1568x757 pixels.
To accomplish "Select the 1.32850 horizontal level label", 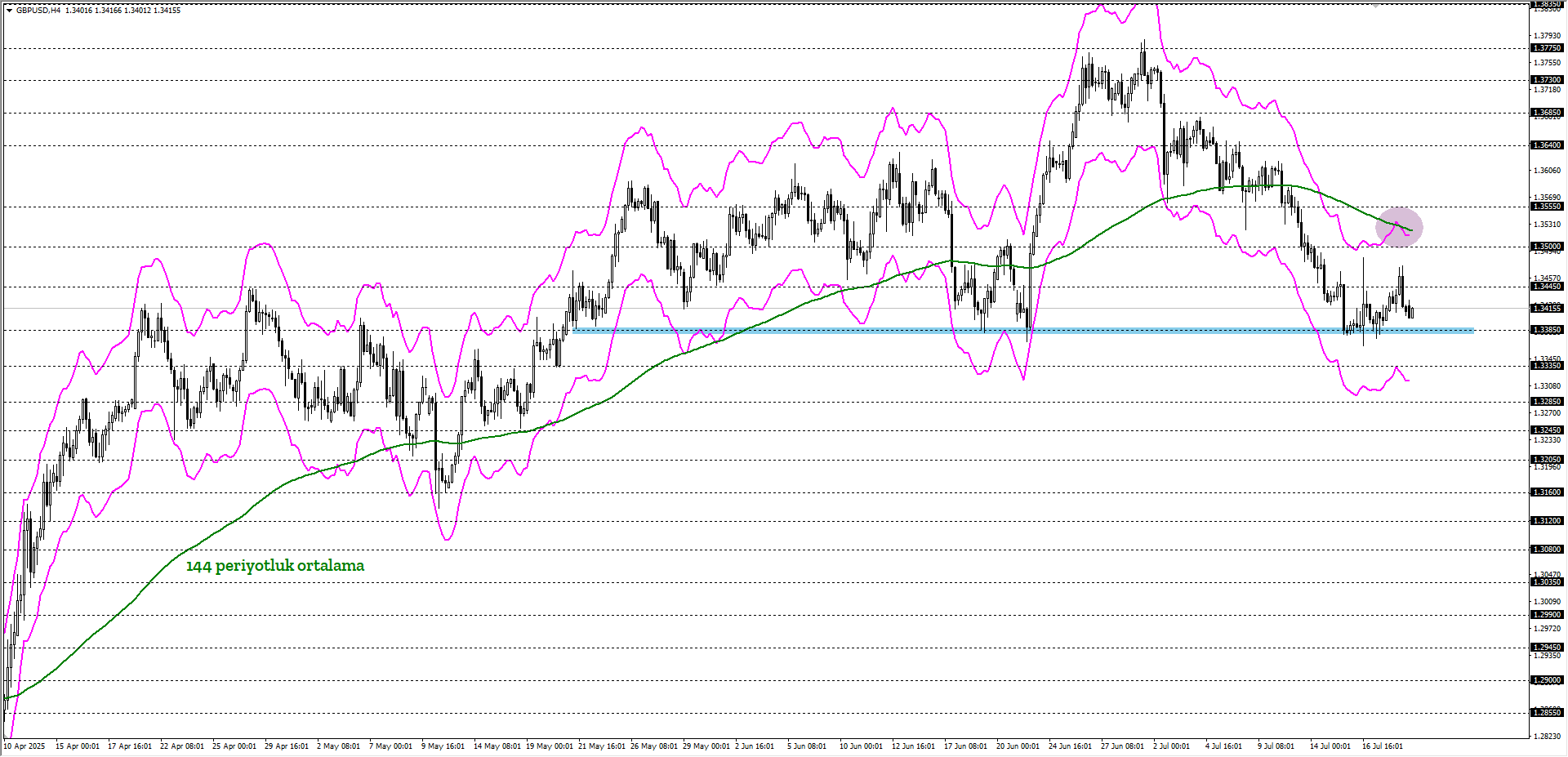I will tap(1547, 402).
